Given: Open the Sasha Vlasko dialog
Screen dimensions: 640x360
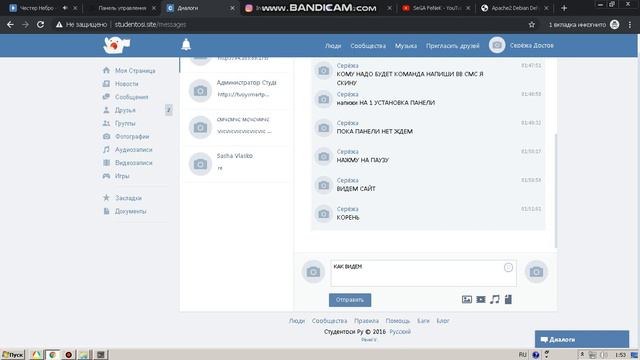Looking at the screenshot, I should pyautogui.click(x=236, y=164).
